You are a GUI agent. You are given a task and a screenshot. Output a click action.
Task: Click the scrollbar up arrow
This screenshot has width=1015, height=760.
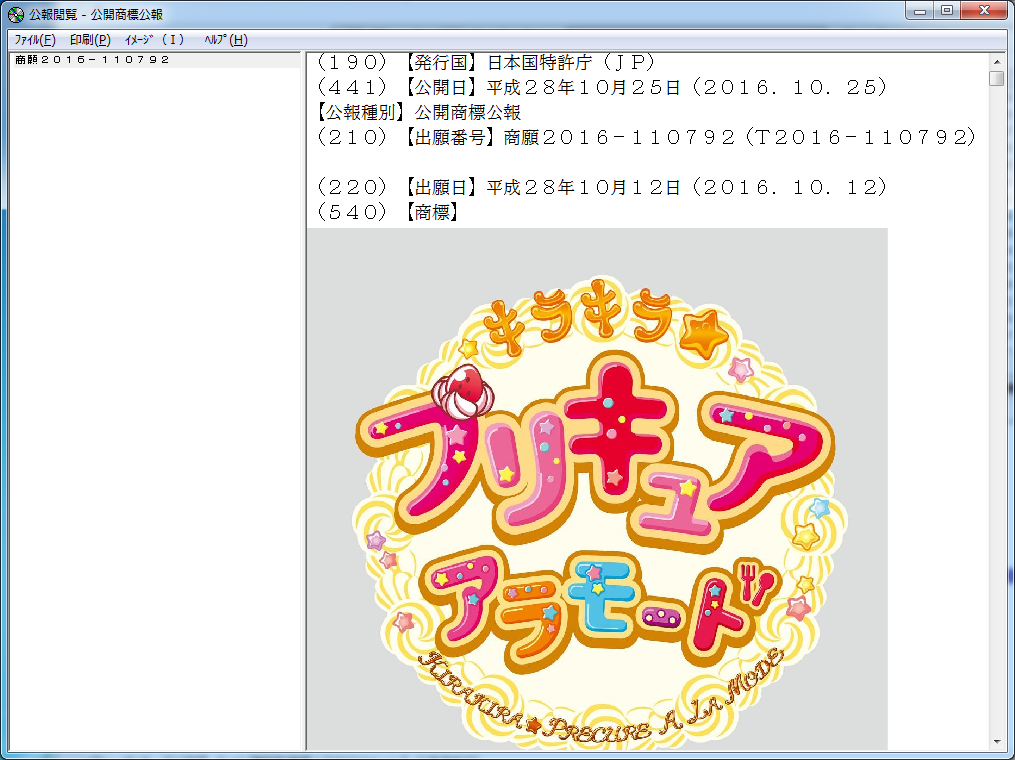997,61
